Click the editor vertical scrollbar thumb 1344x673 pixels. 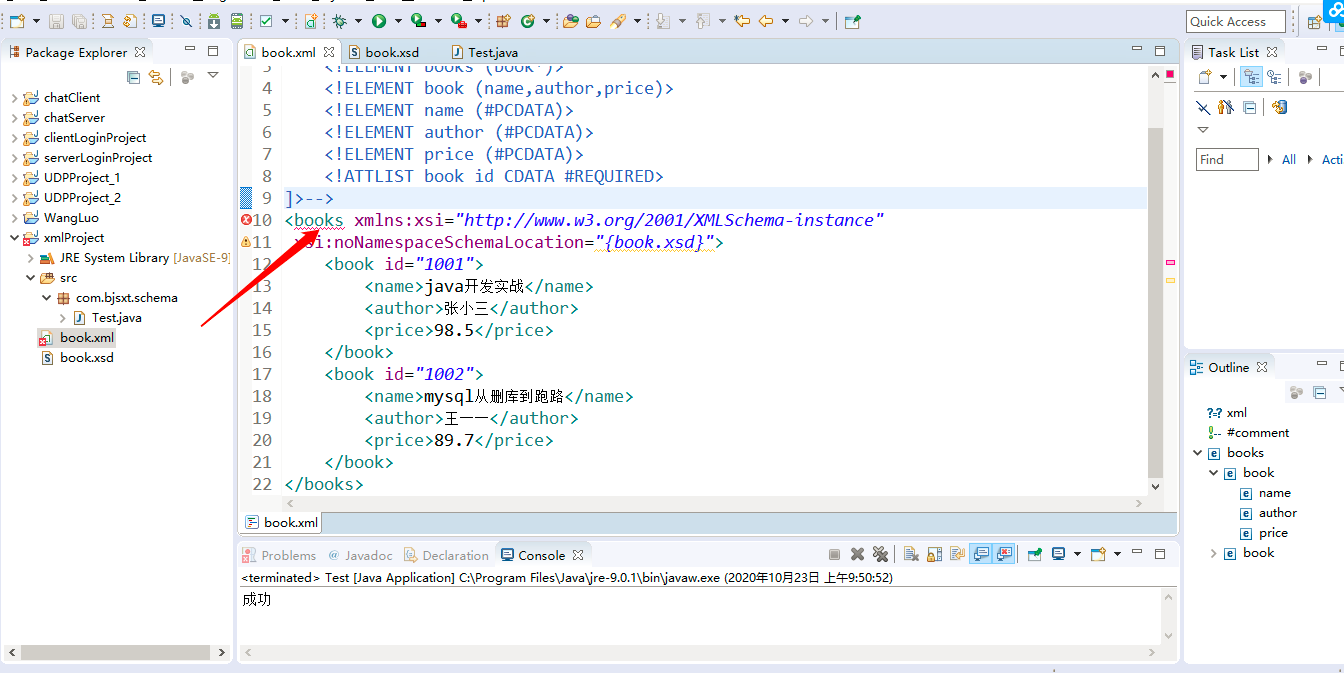coord(1156,302)
